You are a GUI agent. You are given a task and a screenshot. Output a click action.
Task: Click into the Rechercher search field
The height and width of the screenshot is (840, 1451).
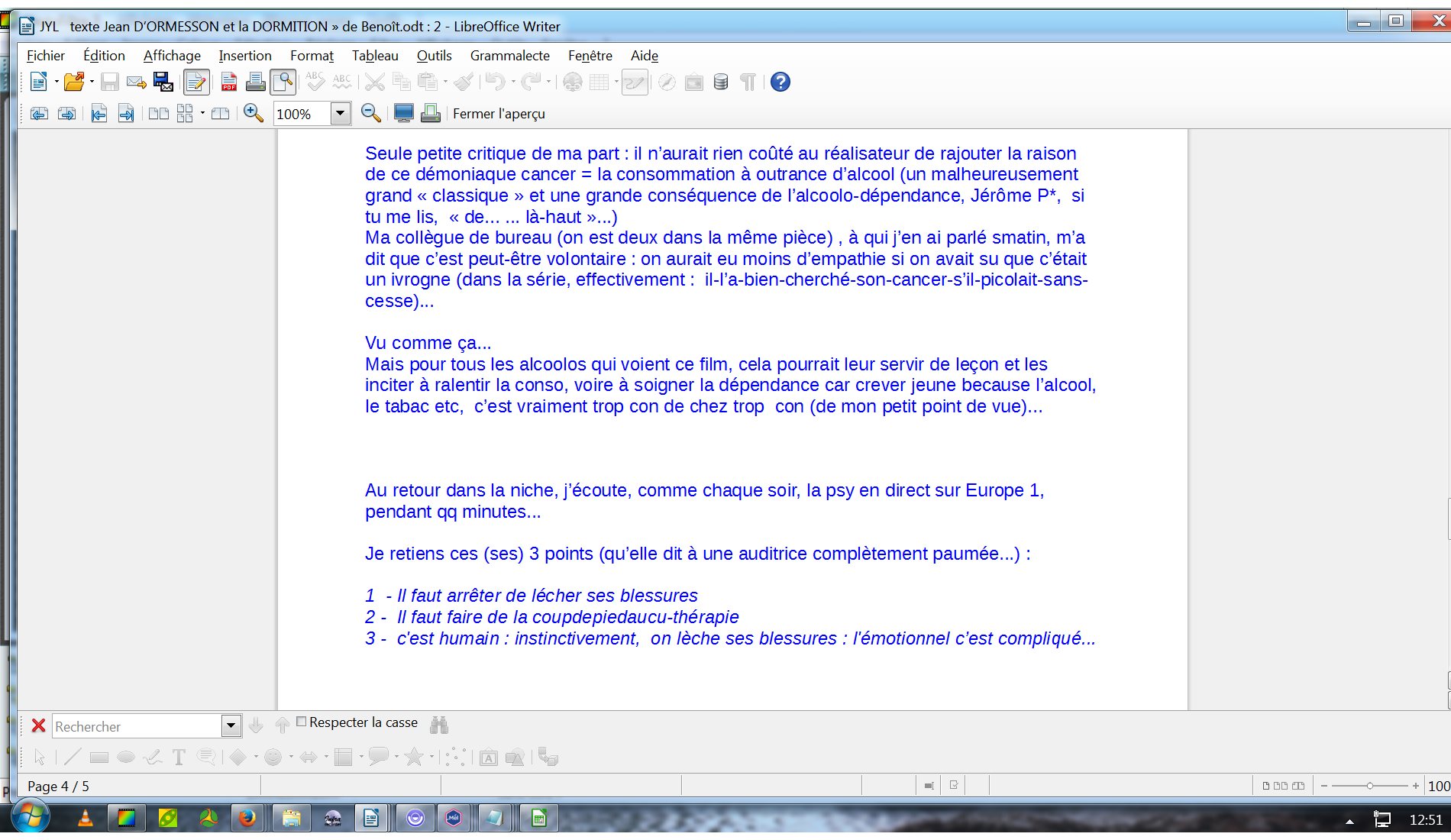(x=137, y=726)
